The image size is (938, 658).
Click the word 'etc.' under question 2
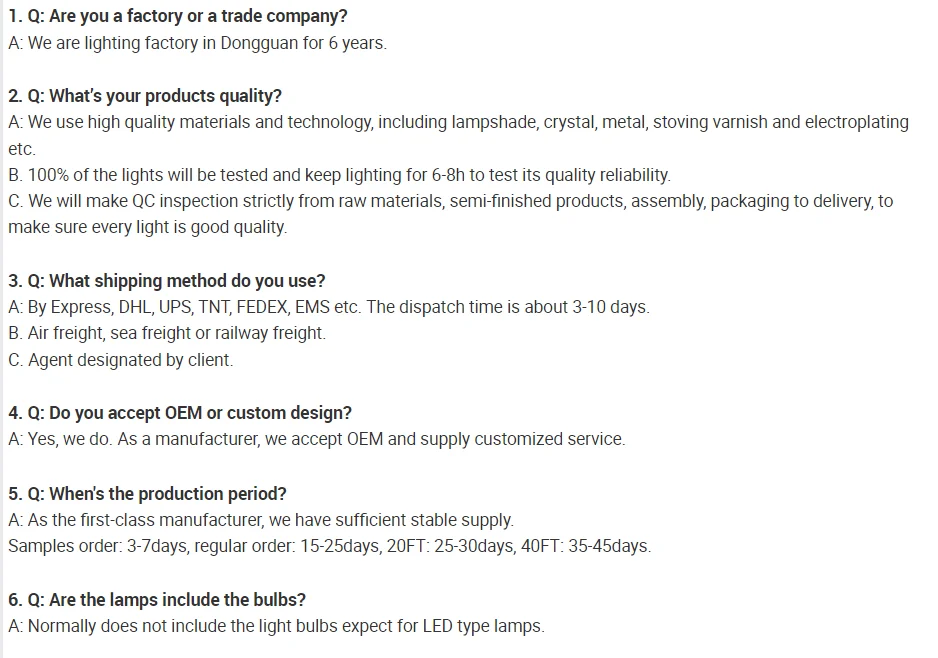[x=22, y=149]
